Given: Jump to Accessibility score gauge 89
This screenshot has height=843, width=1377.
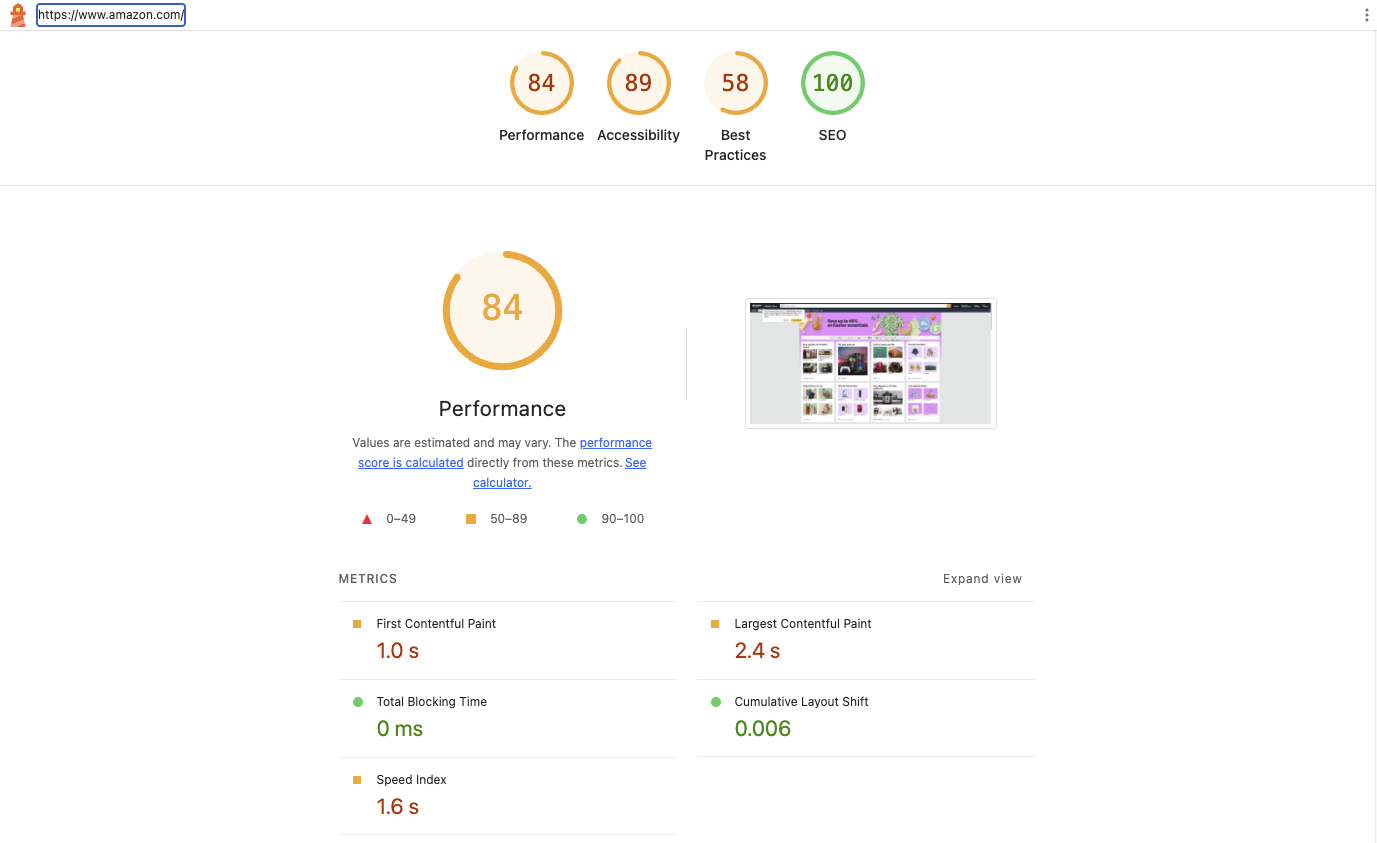Looking at the screenshot, I should tap(638, 83).
